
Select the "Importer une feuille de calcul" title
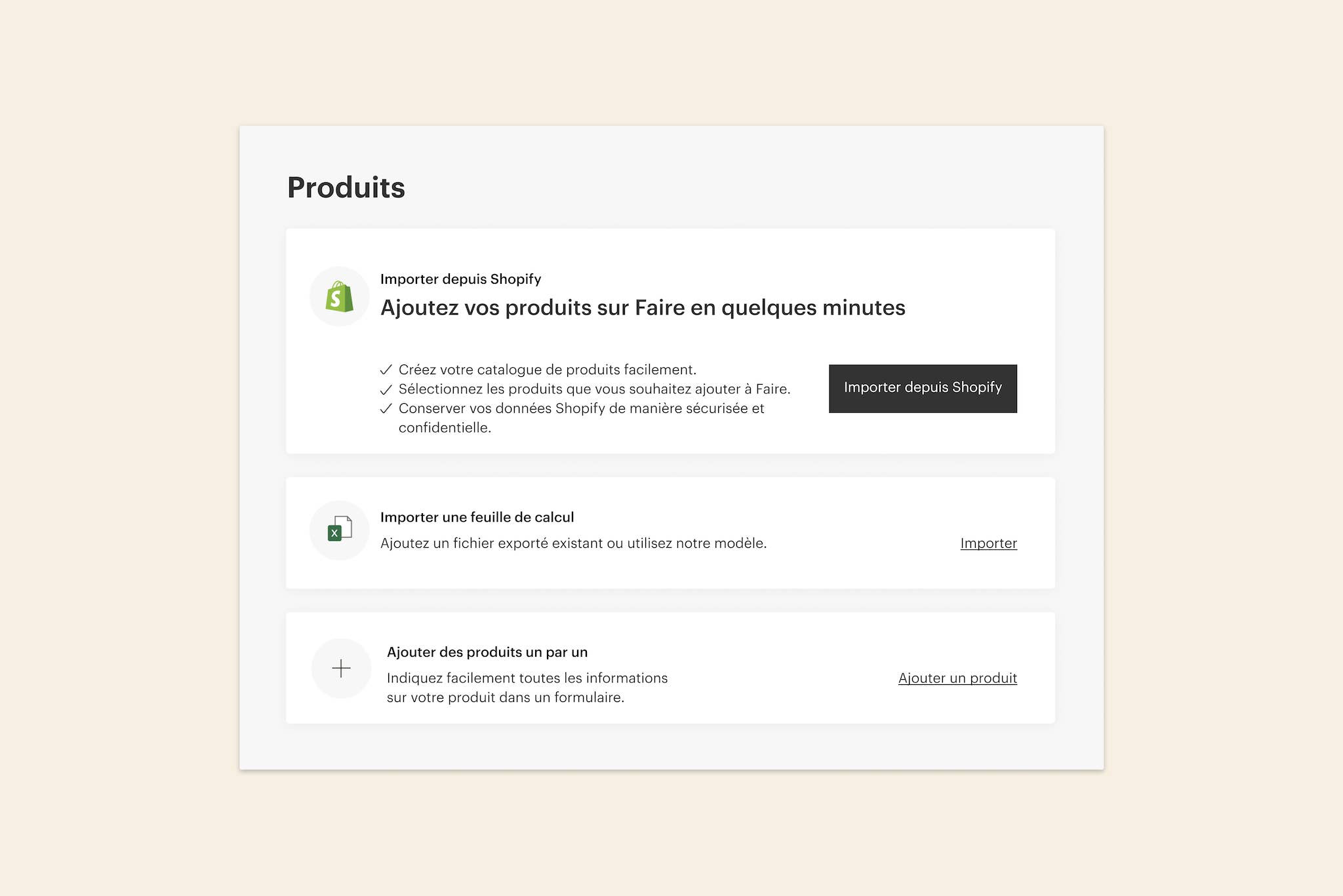477,517
